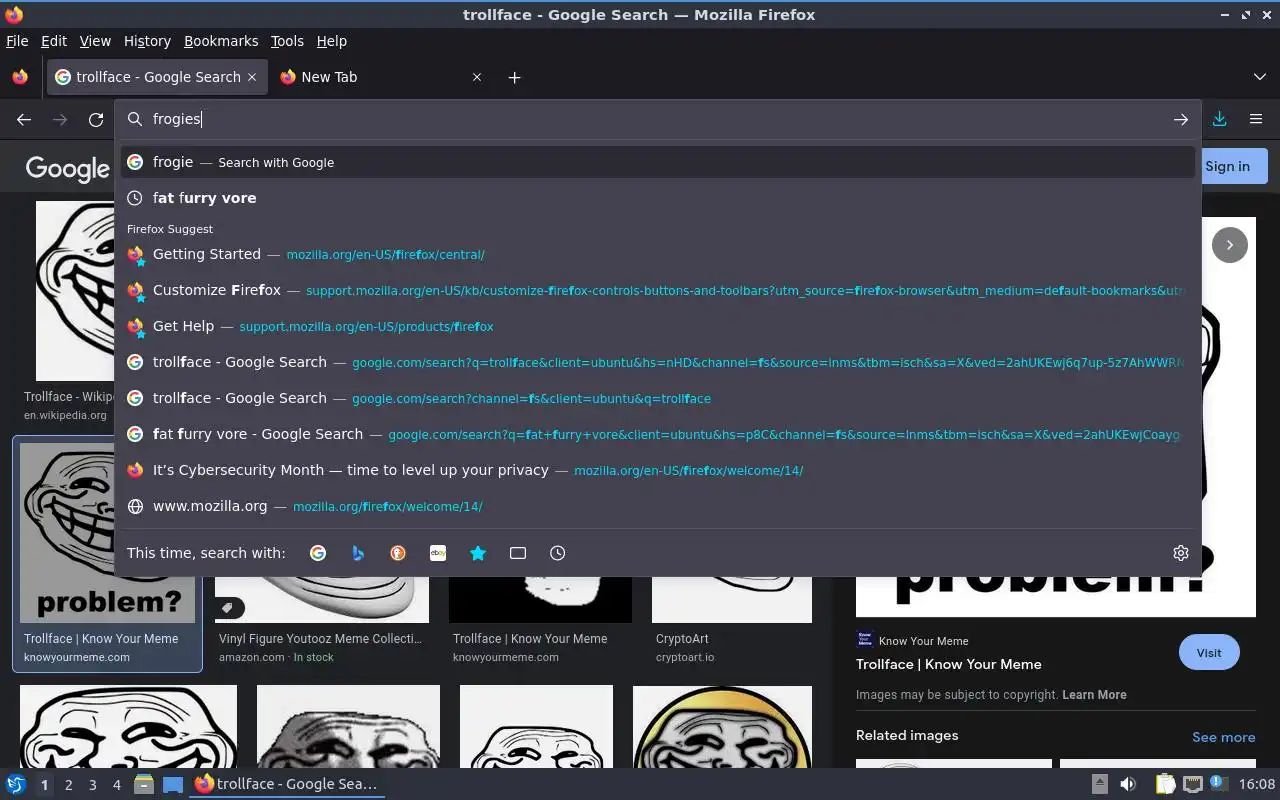The height and width of the screenshot is (800, 1280).
Task: Click the See more link
Action: 1223,737
